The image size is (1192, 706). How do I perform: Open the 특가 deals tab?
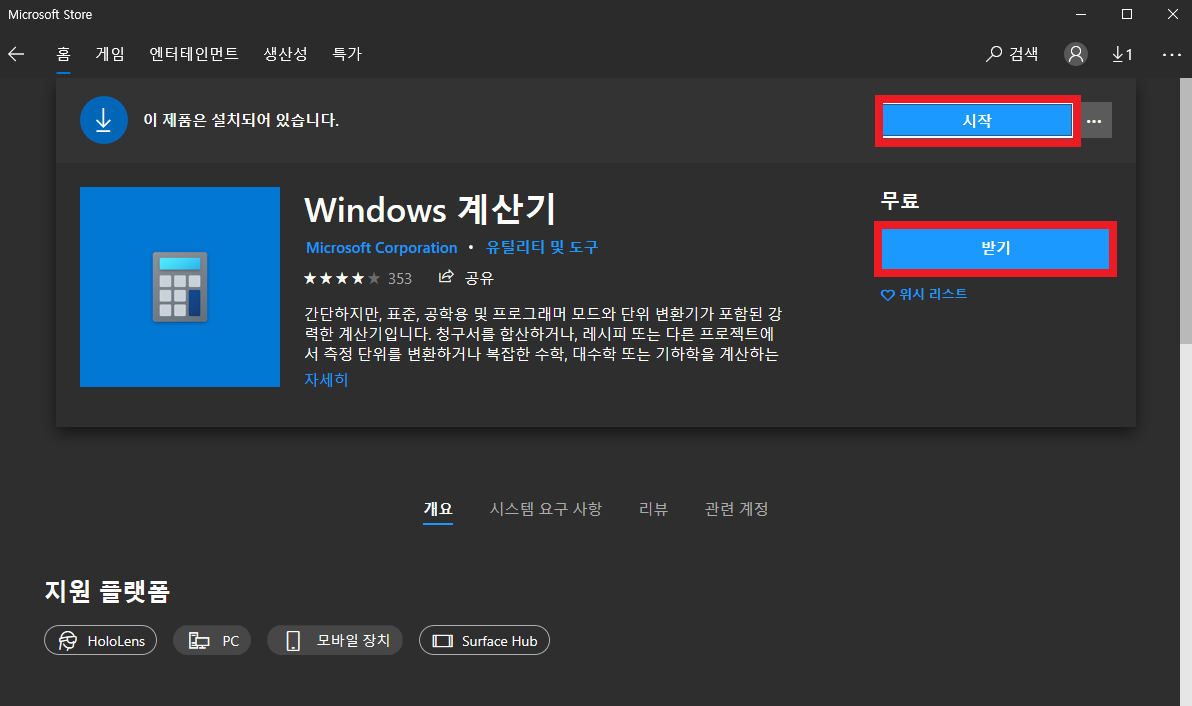[347, 54]
